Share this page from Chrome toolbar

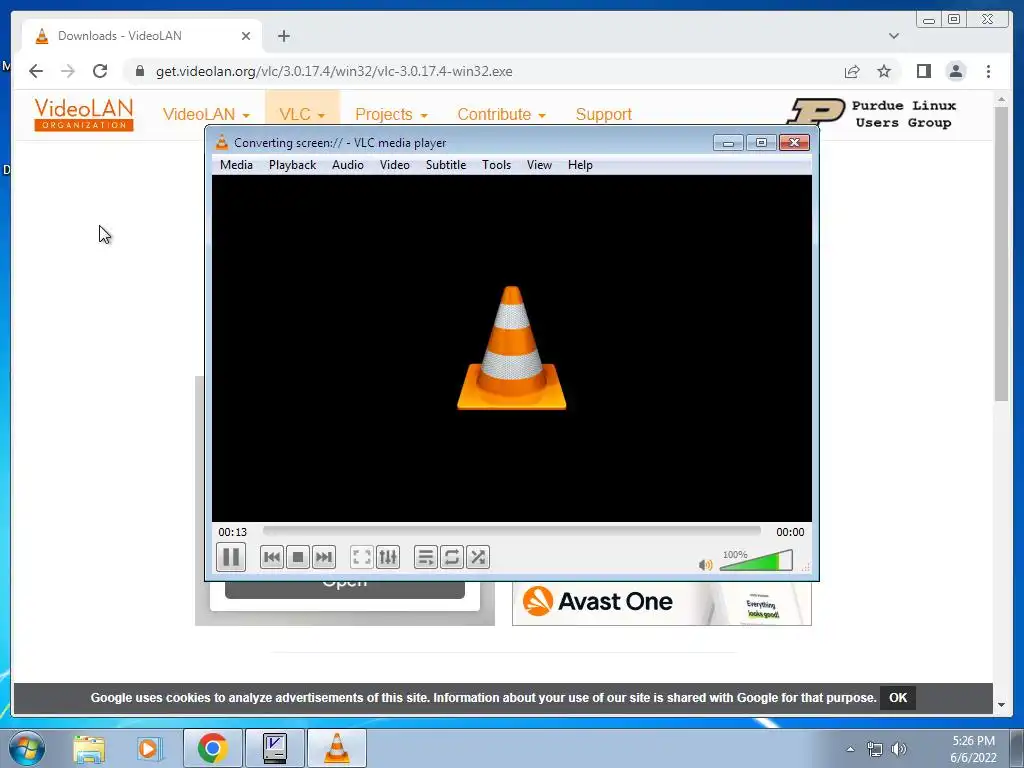pos(852,71)
